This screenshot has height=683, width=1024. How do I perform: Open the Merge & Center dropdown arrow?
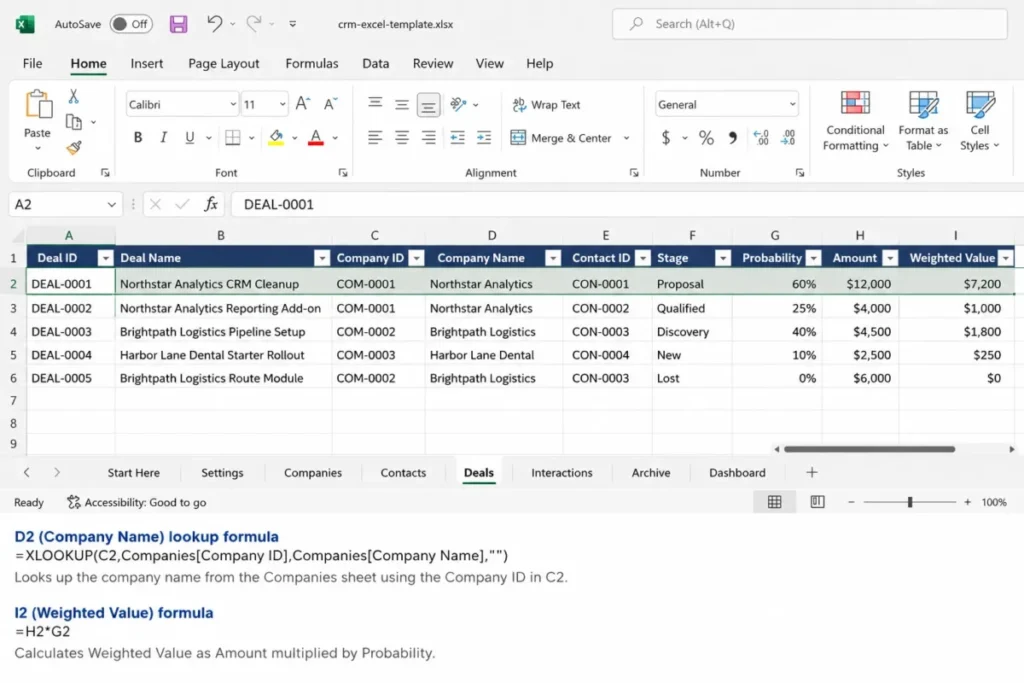626,138
